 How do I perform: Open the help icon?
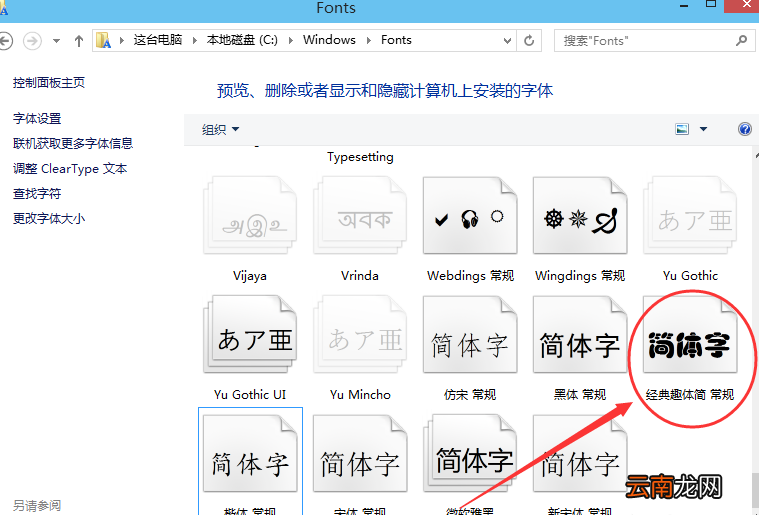[744, 129]
